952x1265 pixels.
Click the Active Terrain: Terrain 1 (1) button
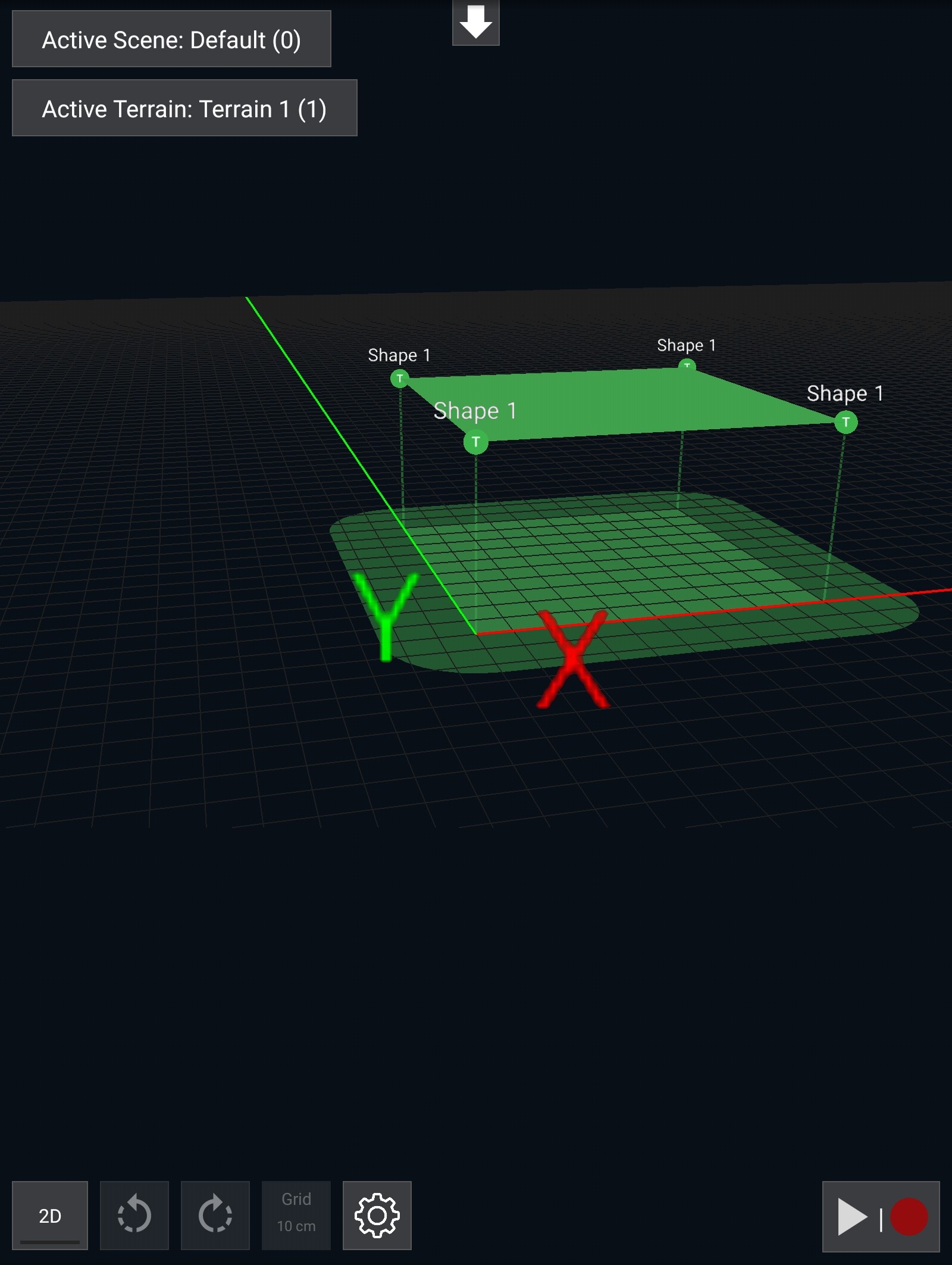(184, 109)
